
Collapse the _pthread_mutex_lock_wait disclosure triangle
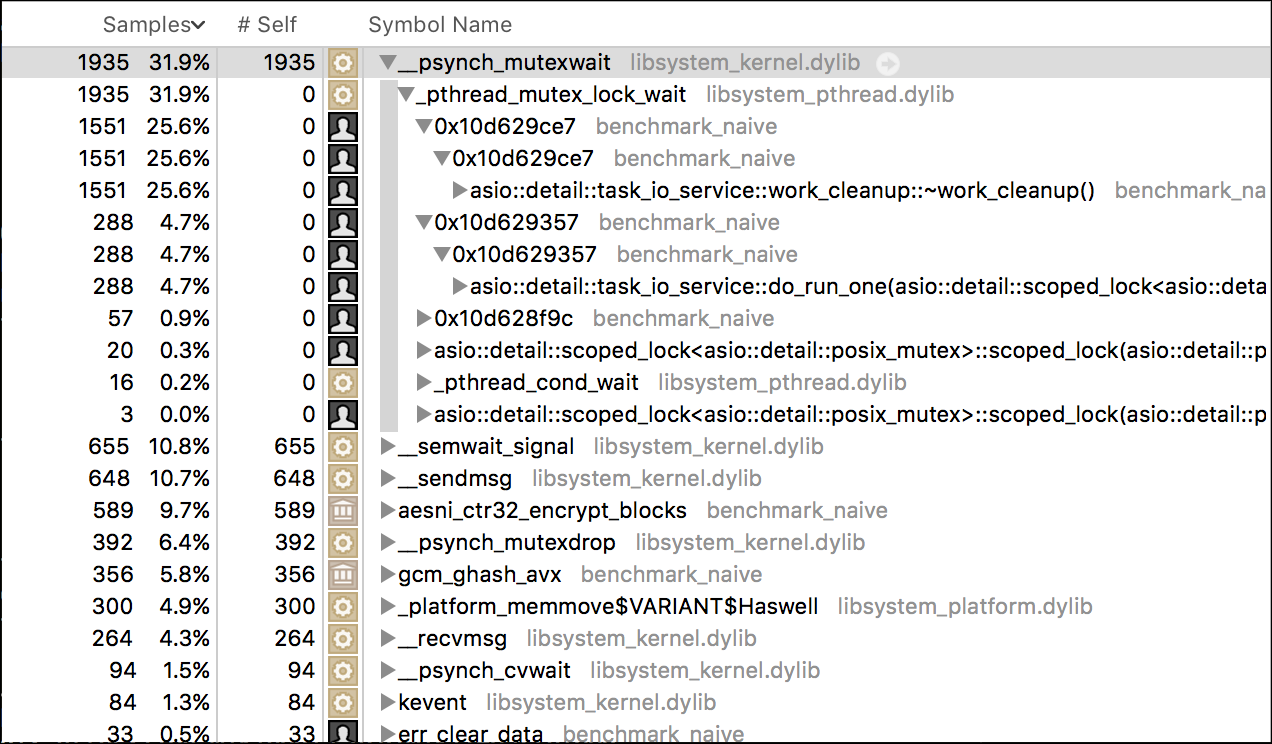(406, 95)
